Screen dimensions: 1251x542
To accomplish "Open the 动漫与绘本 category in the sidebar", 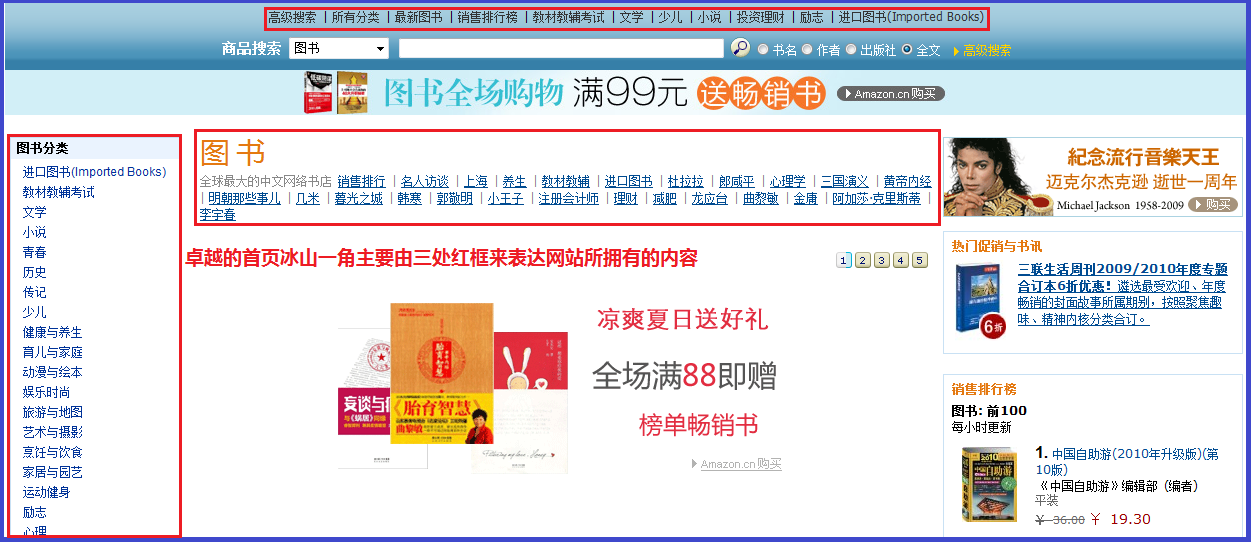I will (x=53, y=372).
